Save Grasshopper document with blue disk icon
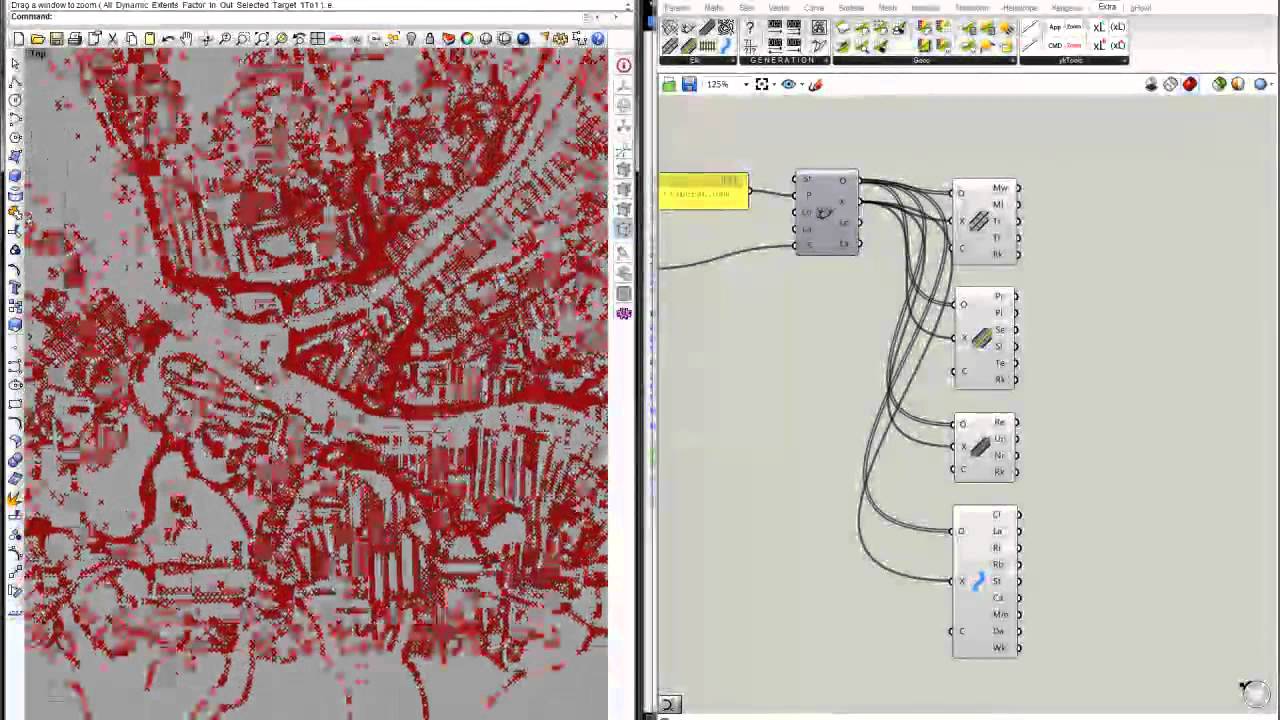 tap(689, 85)
